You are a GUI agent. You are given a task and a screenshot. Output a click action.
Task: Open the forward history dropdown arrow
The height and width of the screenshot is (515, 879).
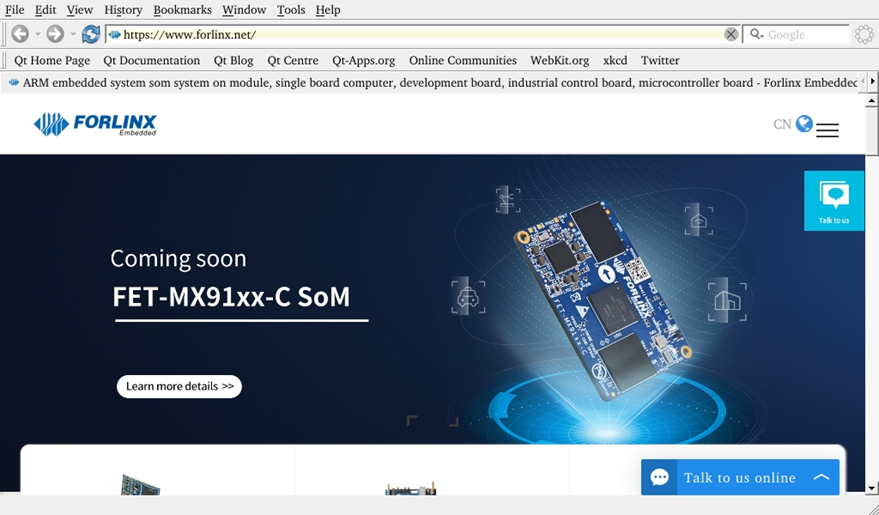[x=73, y=34]
